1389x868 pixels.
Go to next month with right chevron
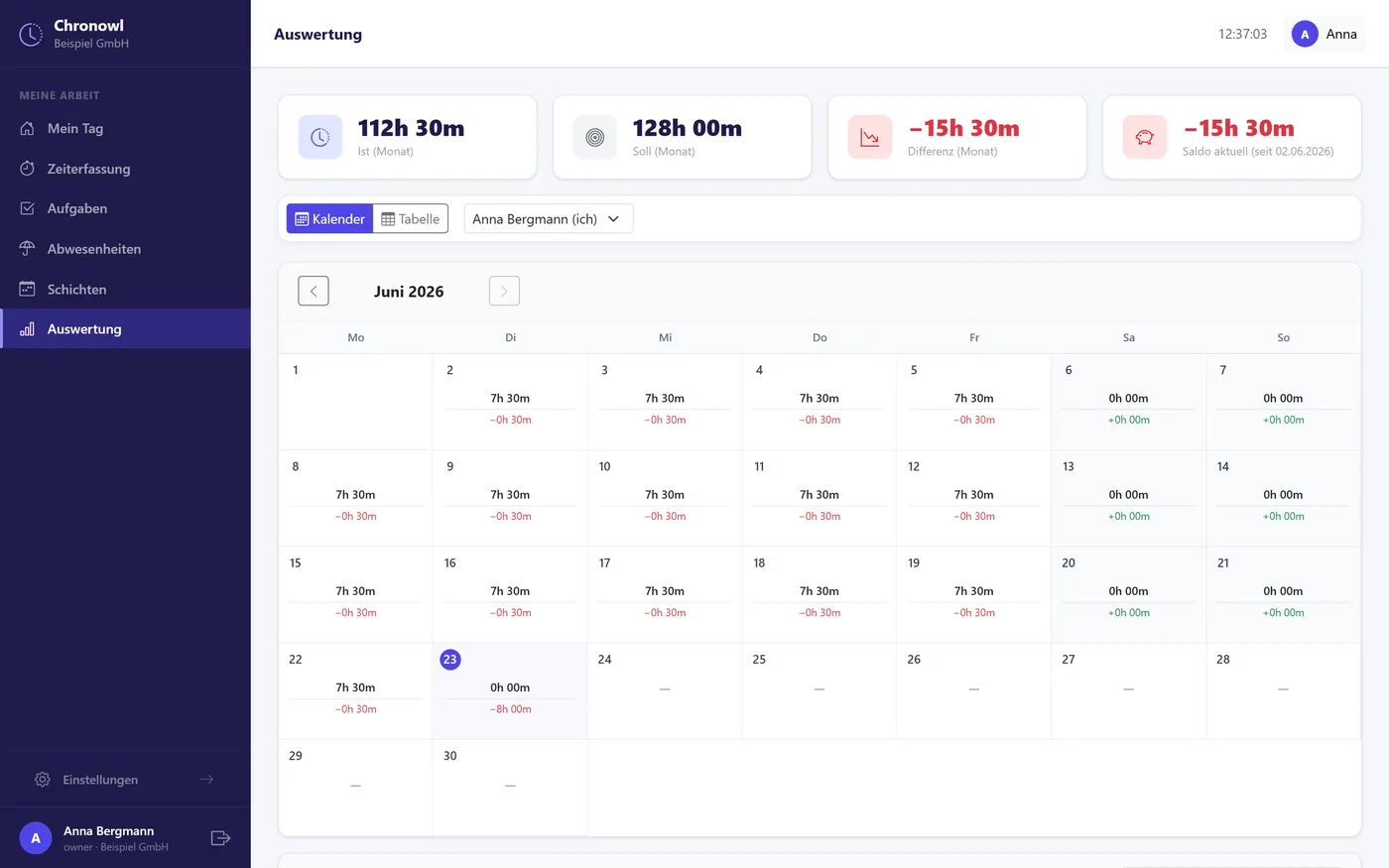pyautogui.click(x=504, y=291)
